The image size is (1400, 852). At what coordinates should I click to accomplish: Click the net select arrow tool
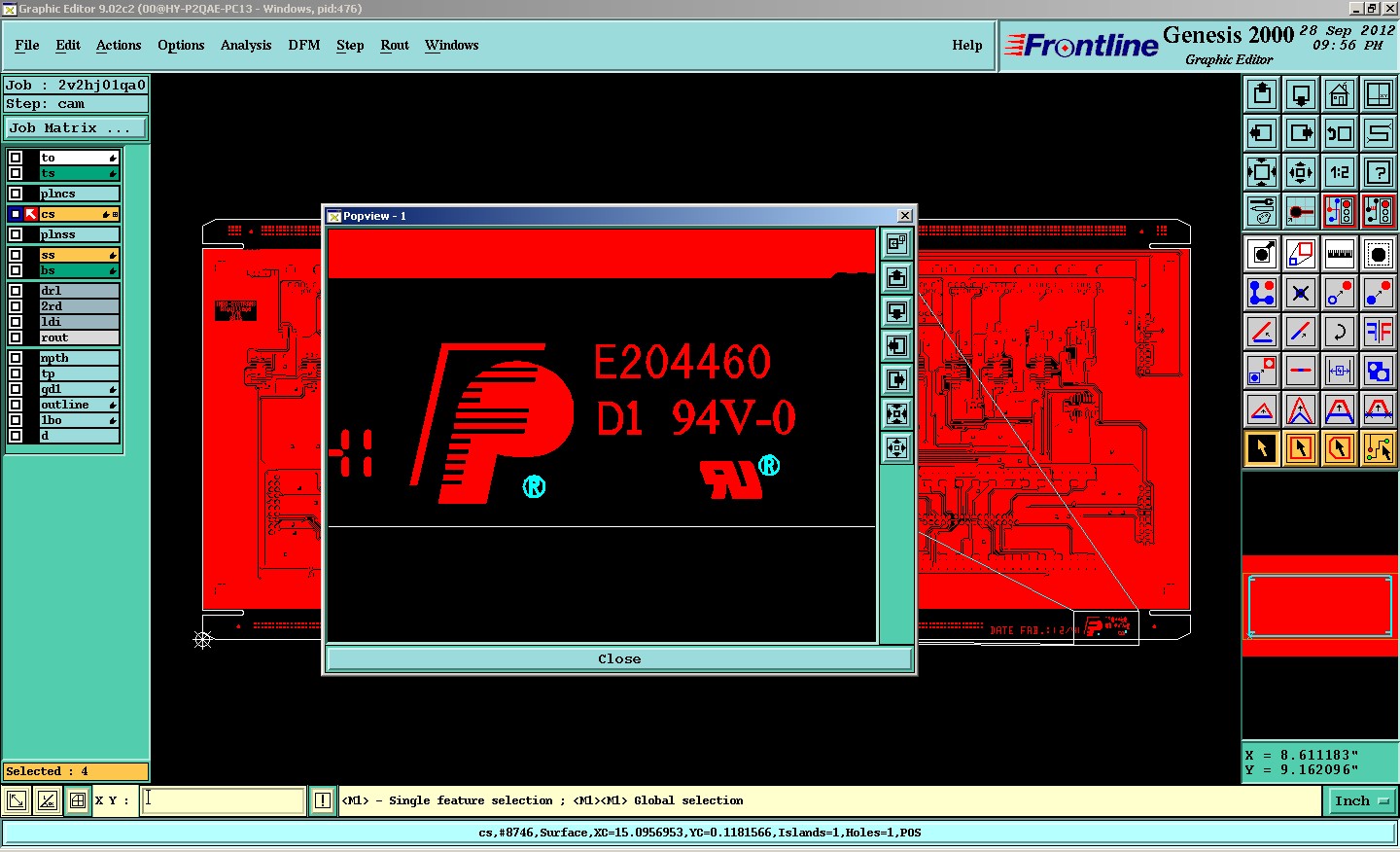(1379, 448)
